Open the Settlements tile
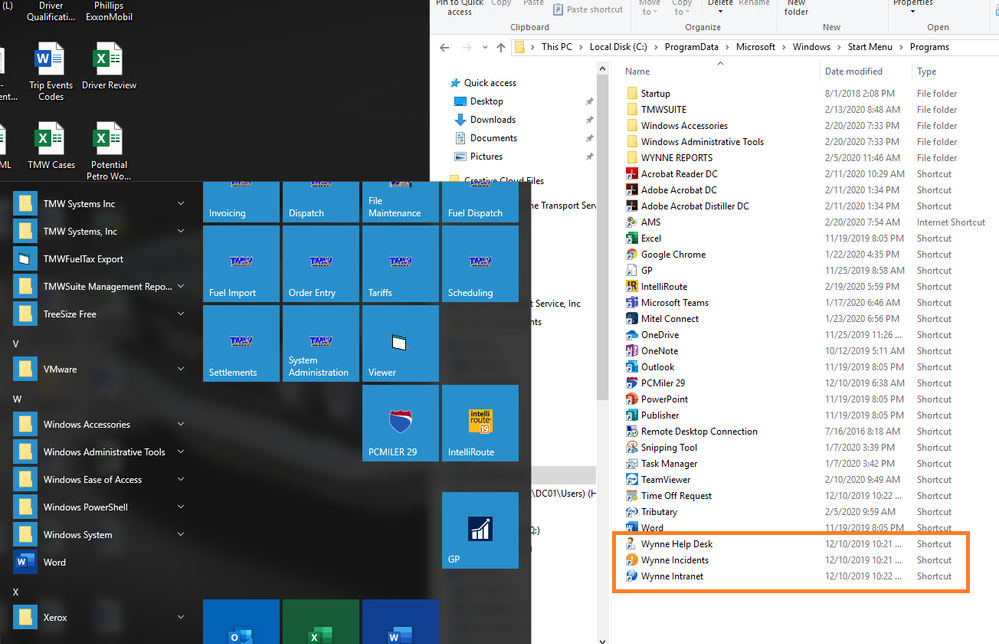 click(x=241, y=343)
